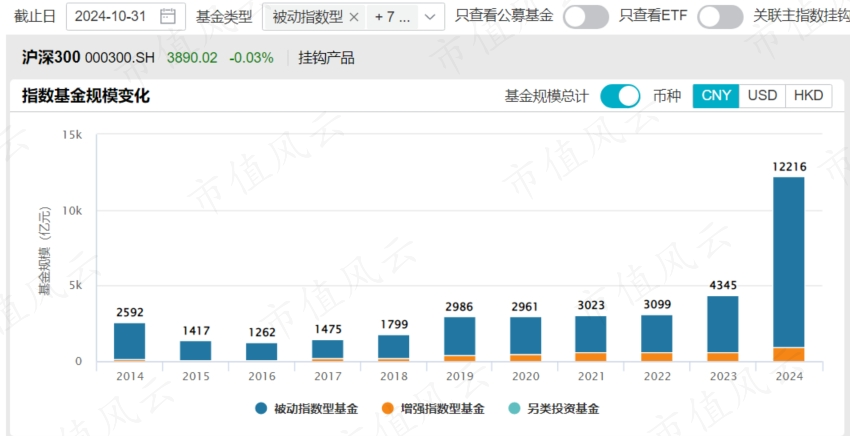850x436 pixels.
Task: Switch currency to USD
Action: coord(762,96)
